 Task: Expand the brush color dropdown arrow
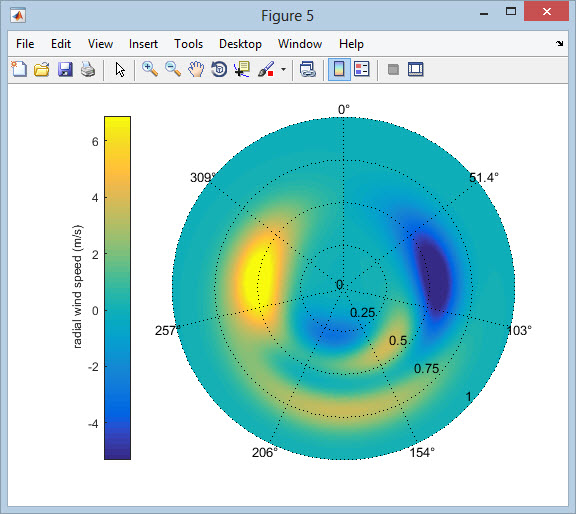tap(283, 69)
